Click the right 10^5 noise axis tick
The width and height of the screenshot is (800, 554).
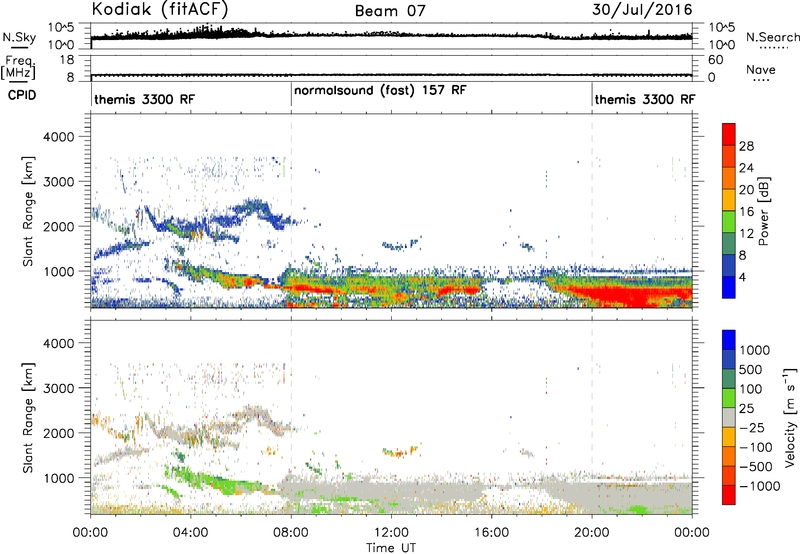click(x=722, y=28)
